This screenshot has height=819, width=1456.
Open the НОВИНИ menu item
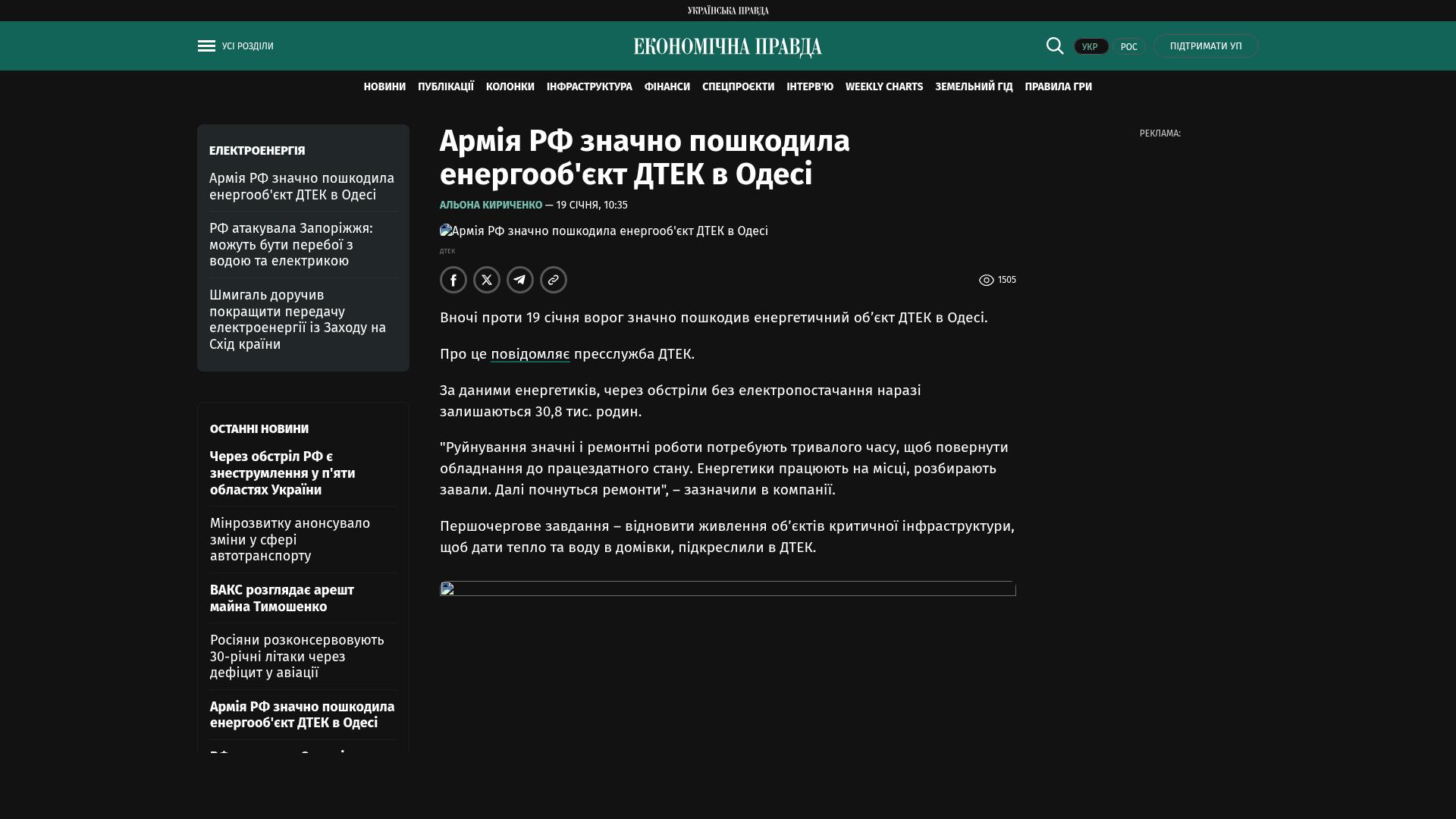pyautogui.click(x=384, y=87)
